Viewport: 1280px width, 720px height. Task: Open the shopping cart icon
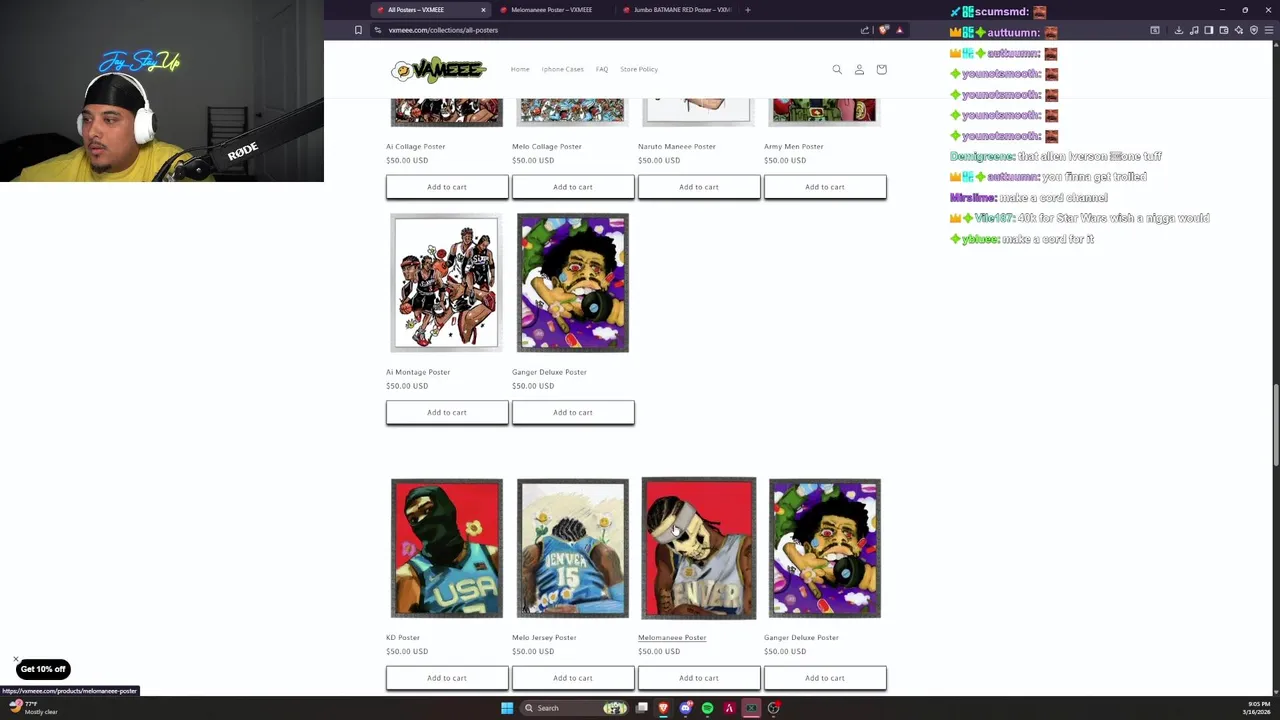pyautogui.click(x=881, y=69)
